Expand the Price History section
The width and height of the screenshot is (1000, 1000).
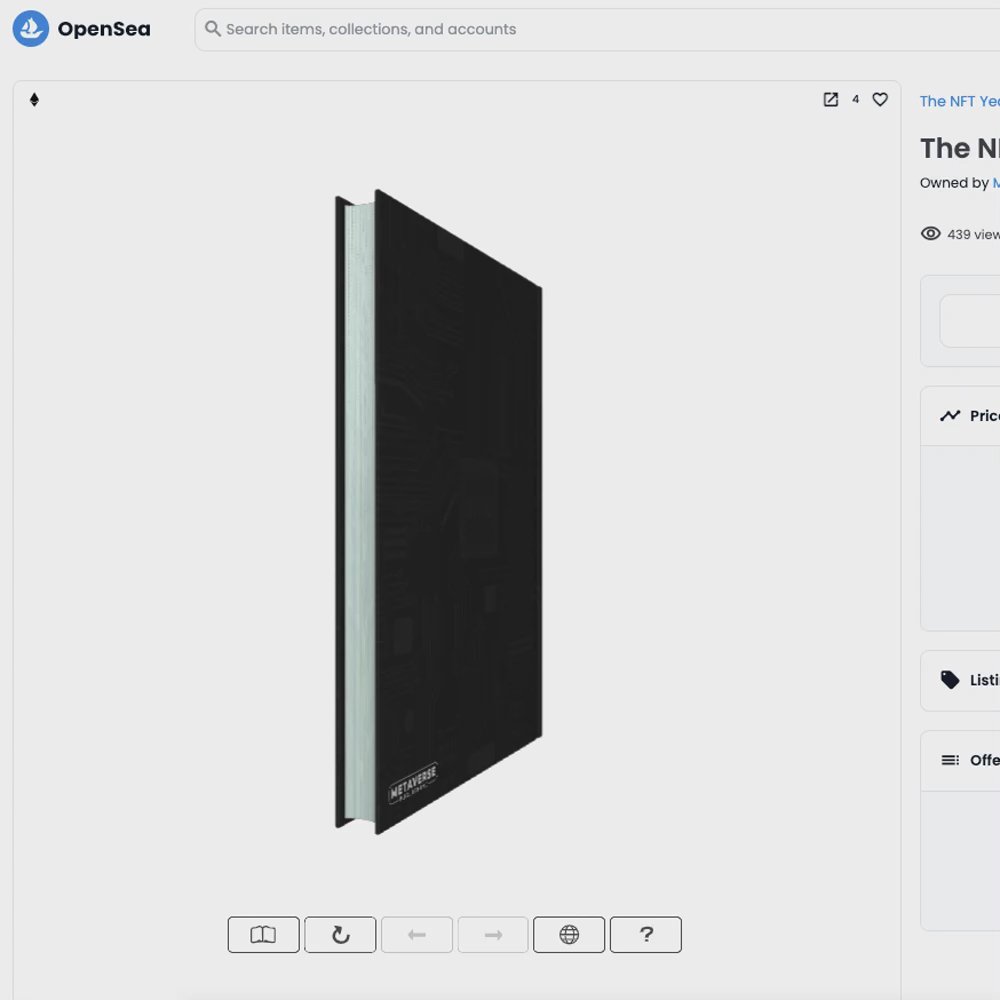click(x=960, y=416)
